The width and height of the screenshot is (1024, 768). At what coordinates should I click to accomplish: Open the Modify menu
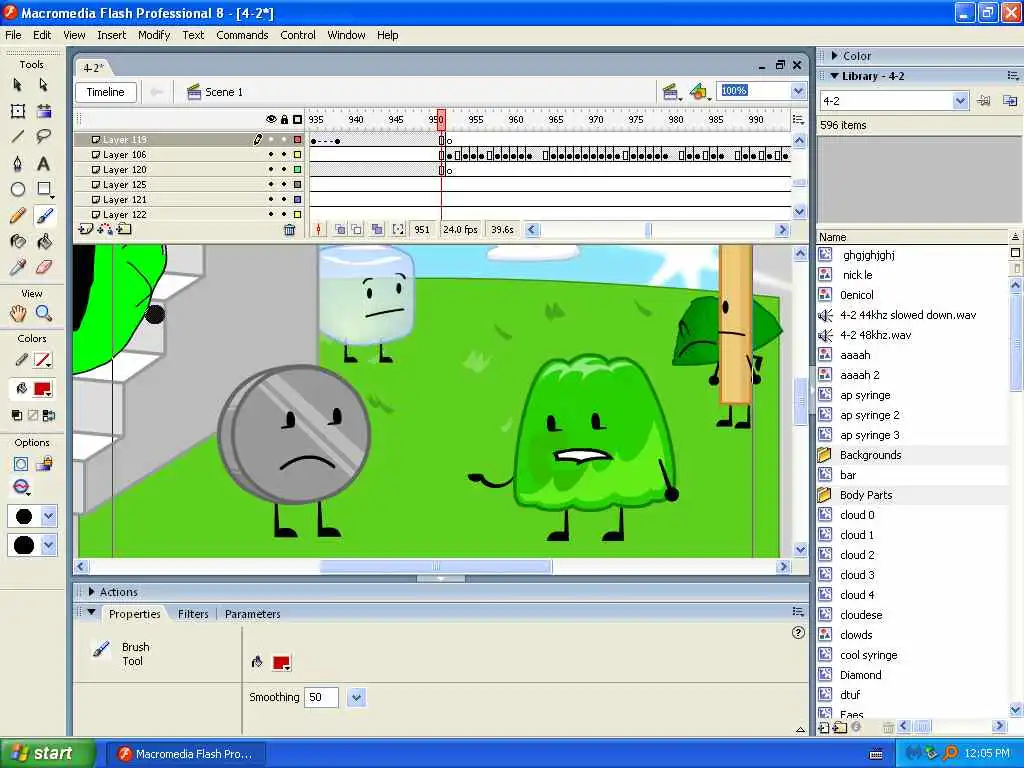coord(154,35)
